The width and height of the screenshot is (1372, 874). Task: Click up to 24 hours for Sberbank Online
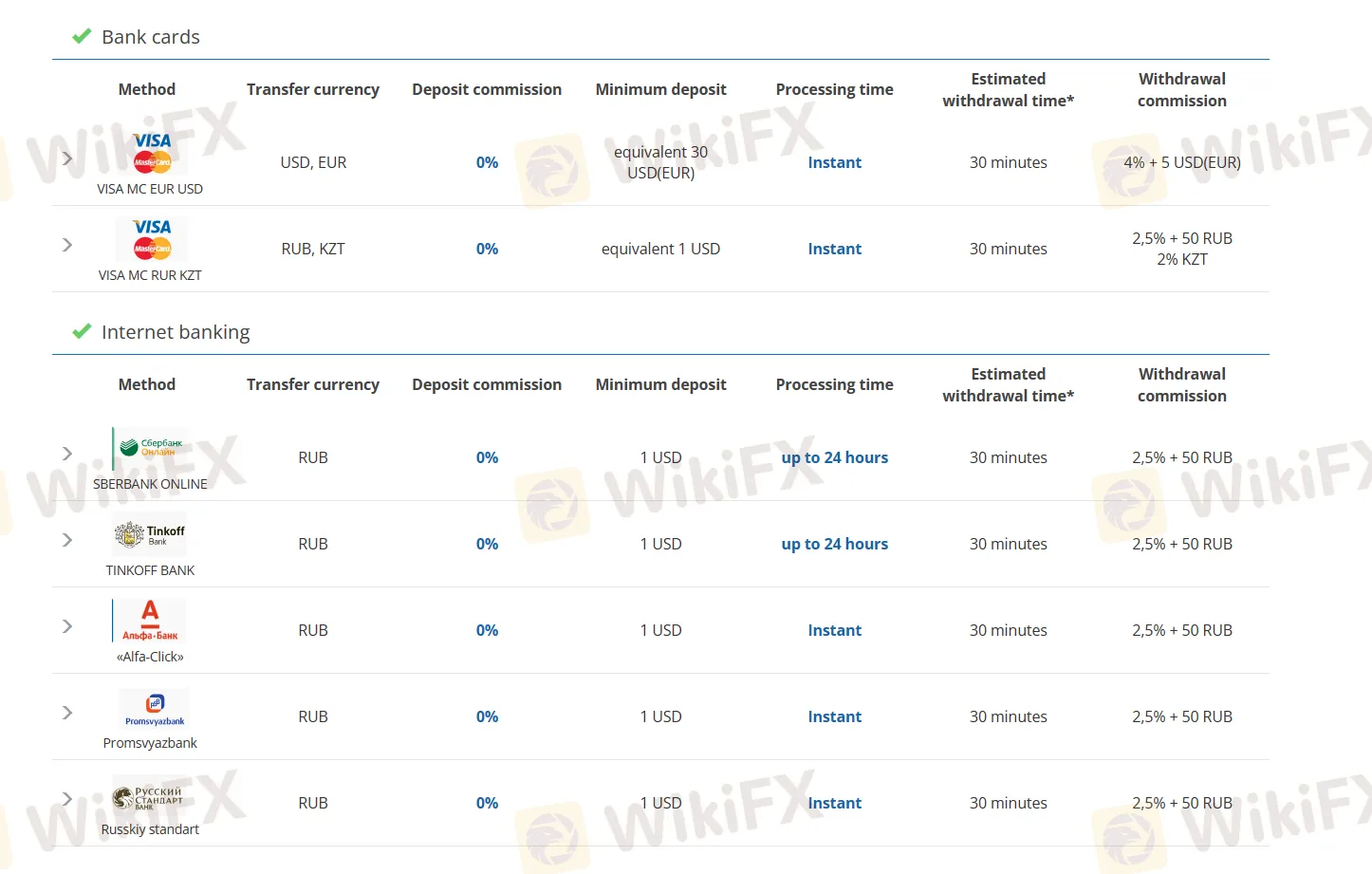pos(834,457)
